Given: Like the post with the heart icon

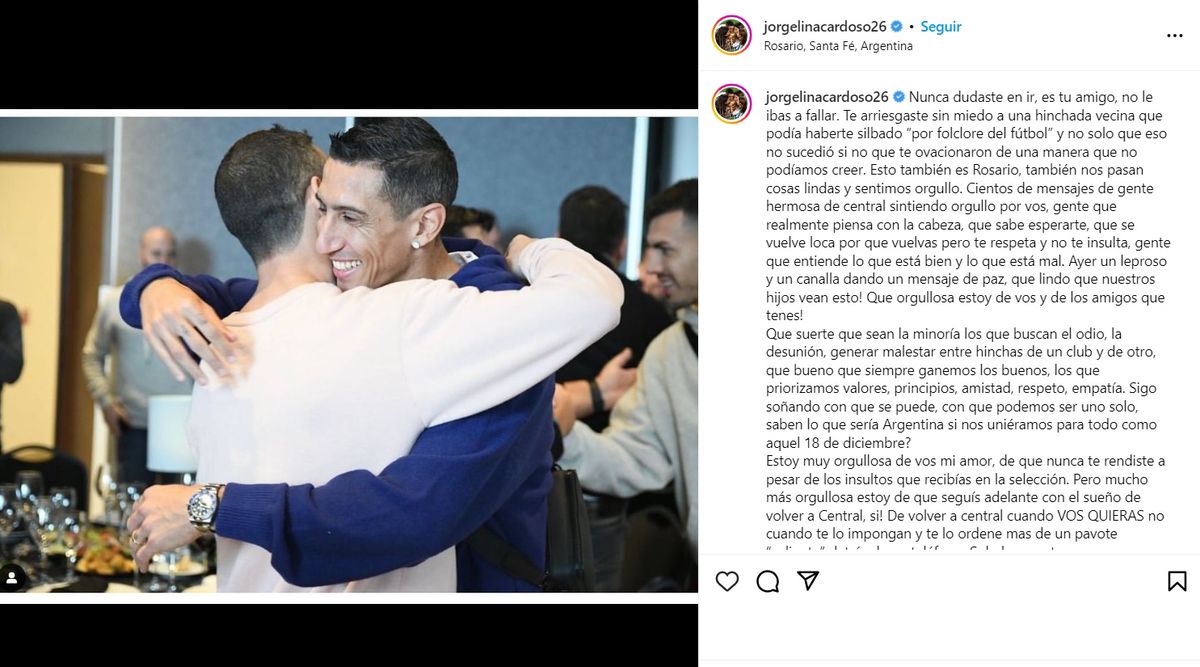Looking at the screenshot, I should click(x=727, y=581).
